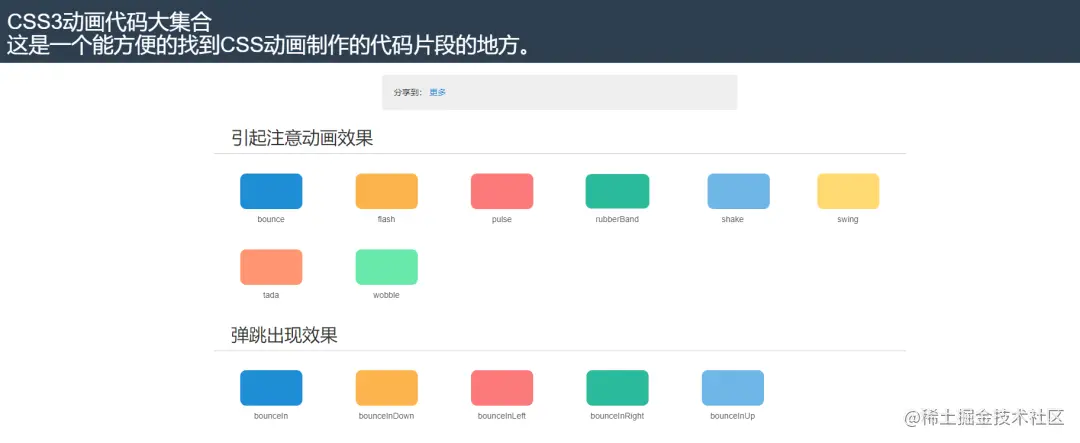Image resolution: width=1080 pixels, height=443 pixels.
Task: Click the subtitle 这是一个能方便的找到CSS动画制作的代码片段的地方
Action: (x=269, y=46)
